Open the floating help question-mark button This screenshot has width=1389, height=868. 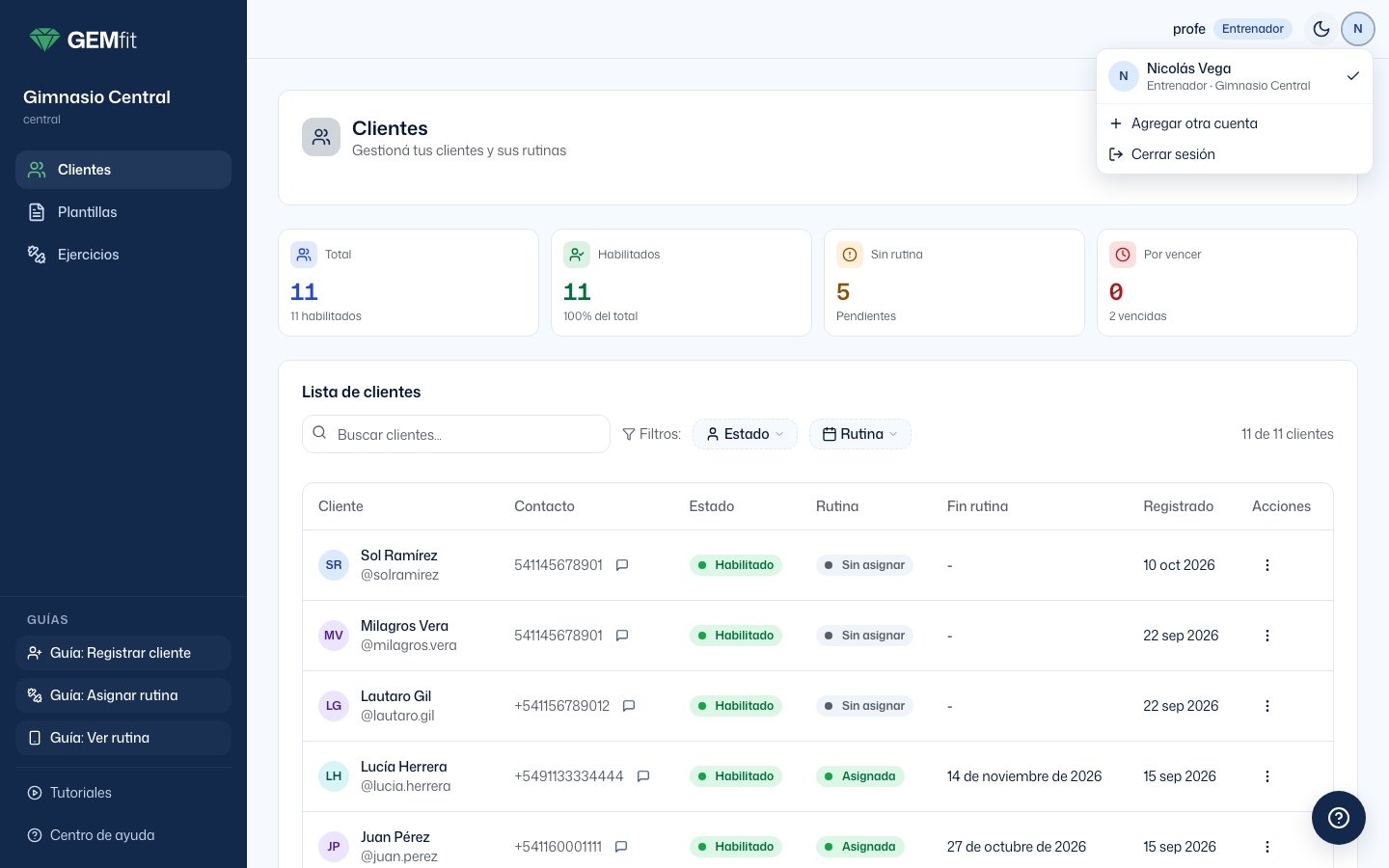click(x=1339, y=818)
